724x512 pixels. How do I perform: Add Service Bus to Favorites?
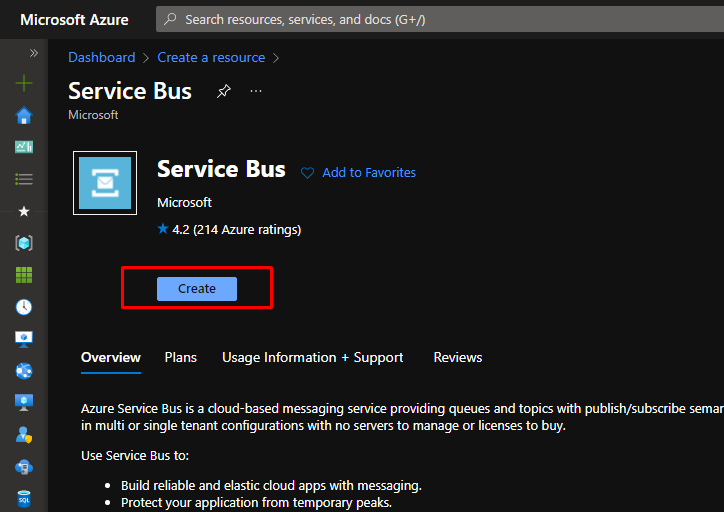tap(359, 173)
